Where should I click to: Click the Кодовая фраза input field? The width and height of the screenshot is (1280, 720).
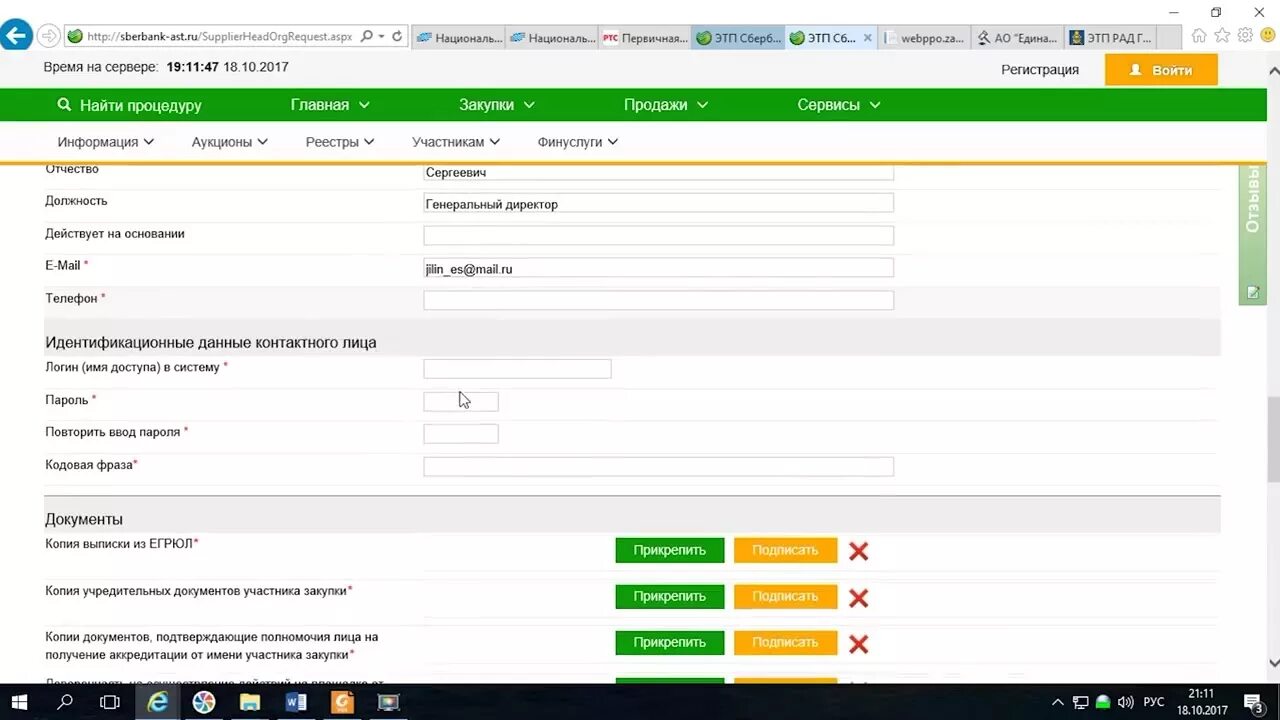658,466
